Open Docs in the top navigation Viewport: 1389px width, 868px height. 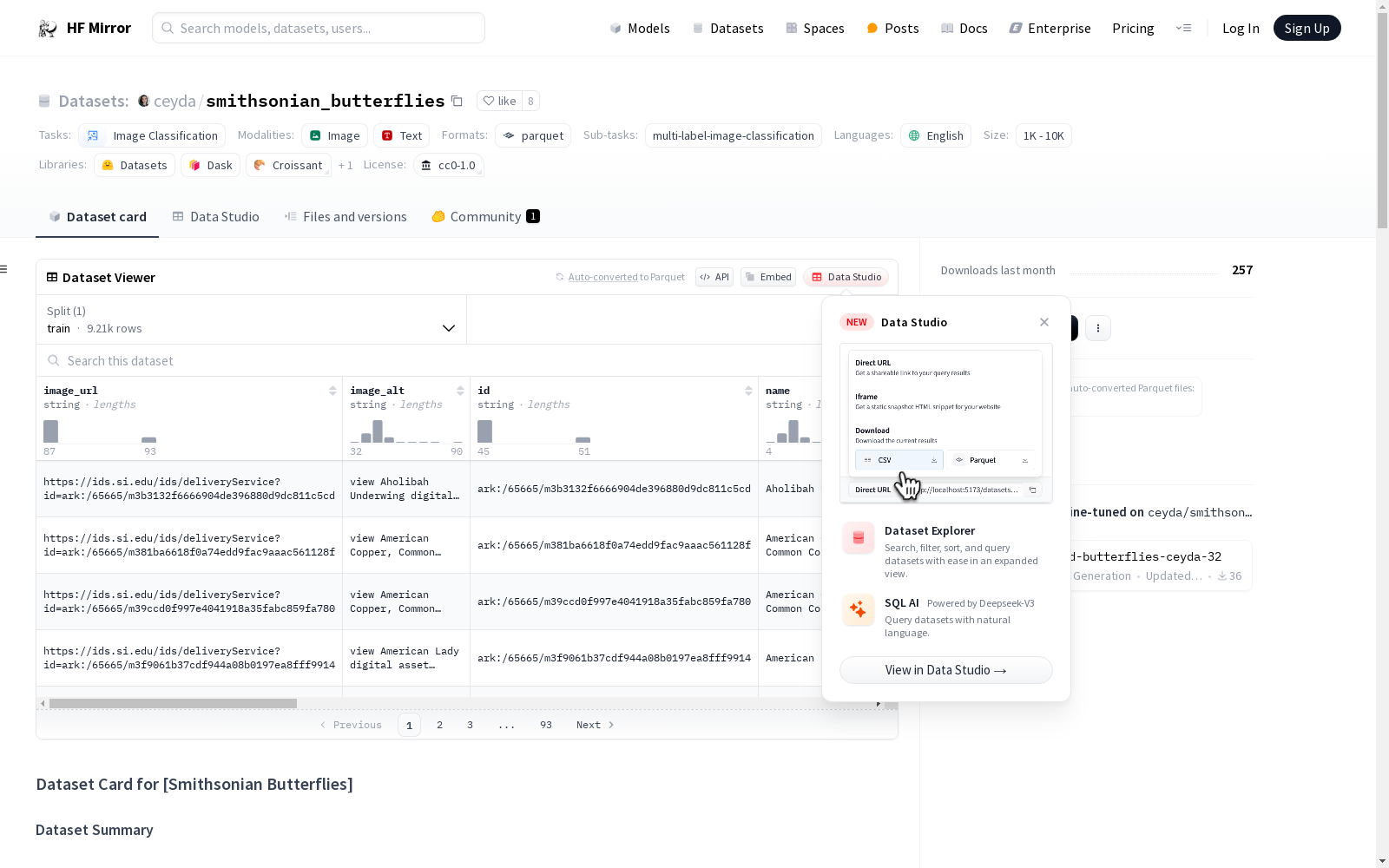[964, 28]
